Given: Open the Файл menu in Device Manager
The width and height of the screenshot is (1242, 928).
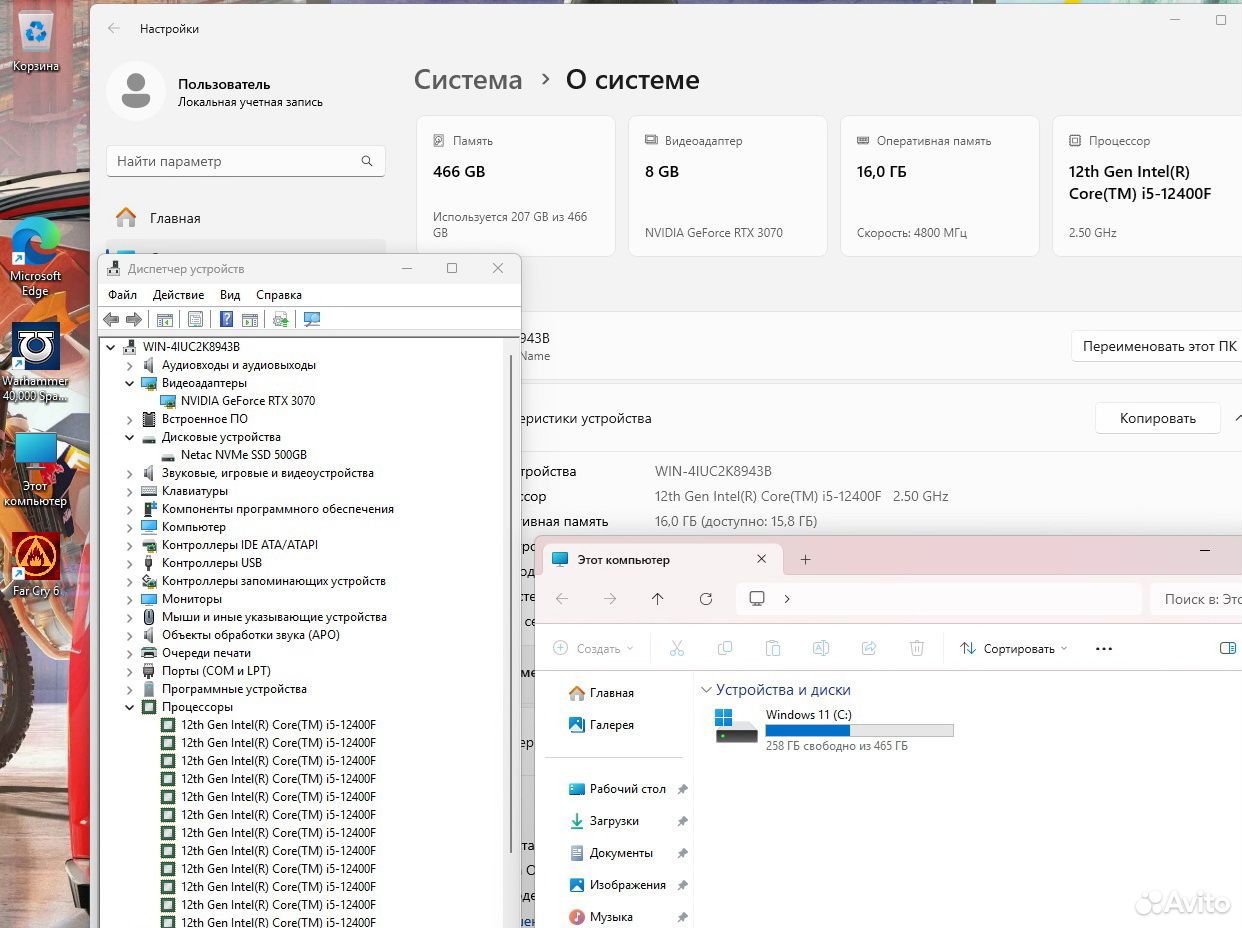Looking at the screenshot, I should click(122, 295).
